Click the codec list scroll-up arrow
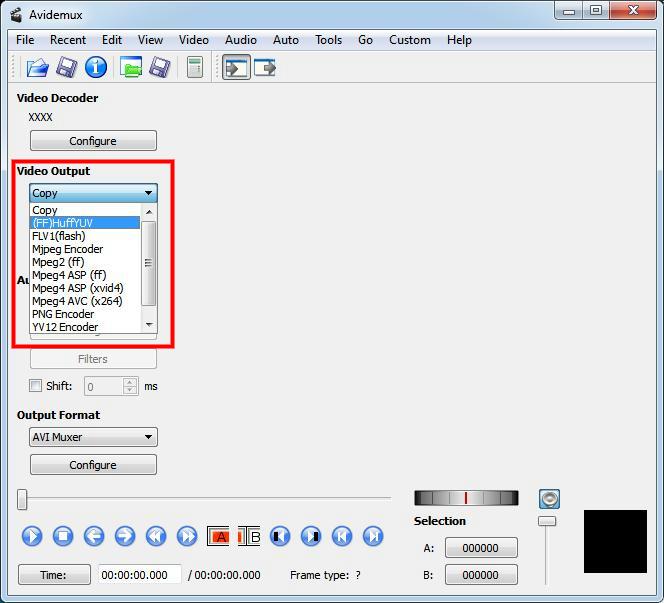 (x=149, y=211)
